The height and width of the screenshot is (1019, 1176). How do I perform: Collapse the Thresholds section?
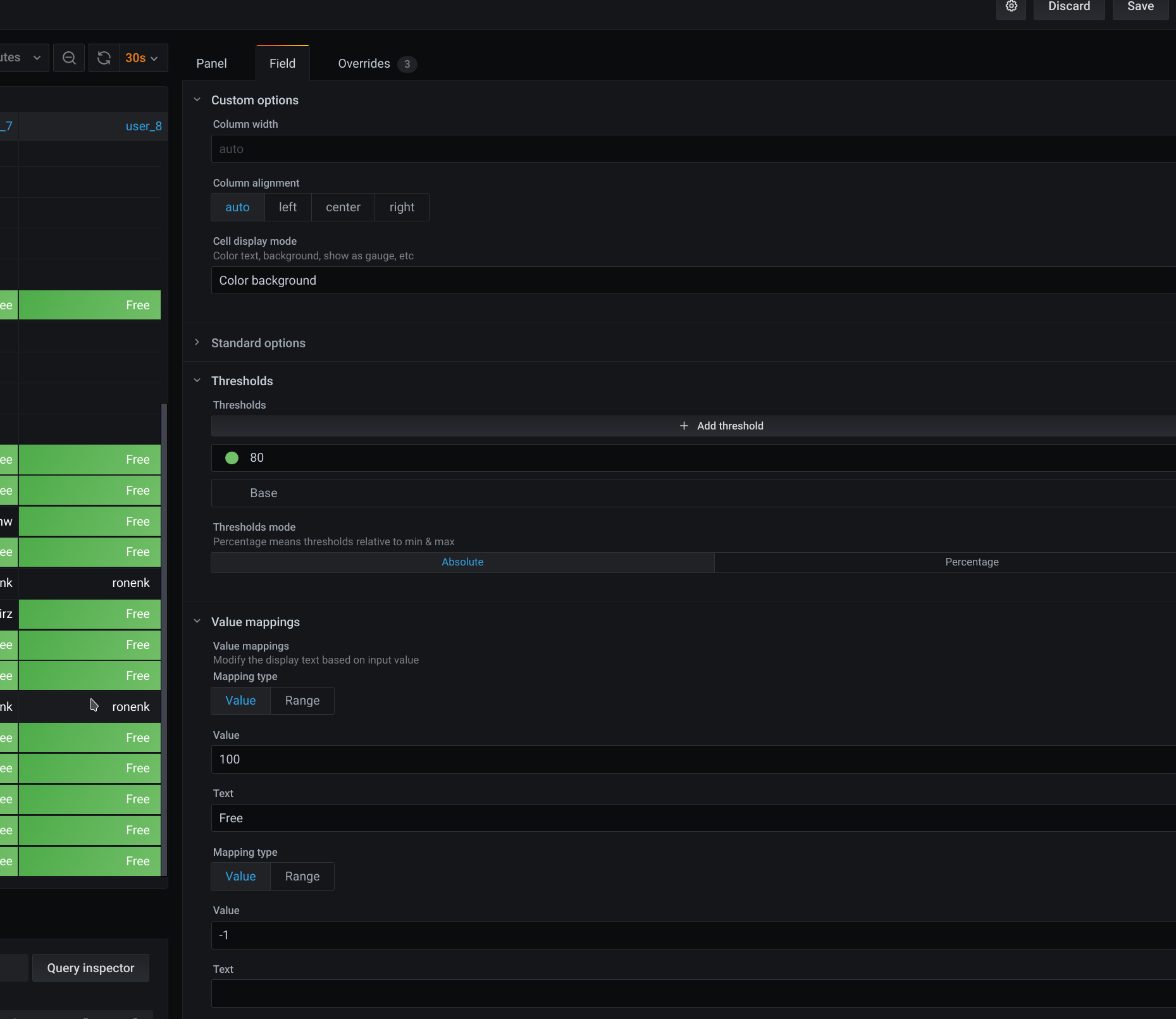(x=197, y=380)
